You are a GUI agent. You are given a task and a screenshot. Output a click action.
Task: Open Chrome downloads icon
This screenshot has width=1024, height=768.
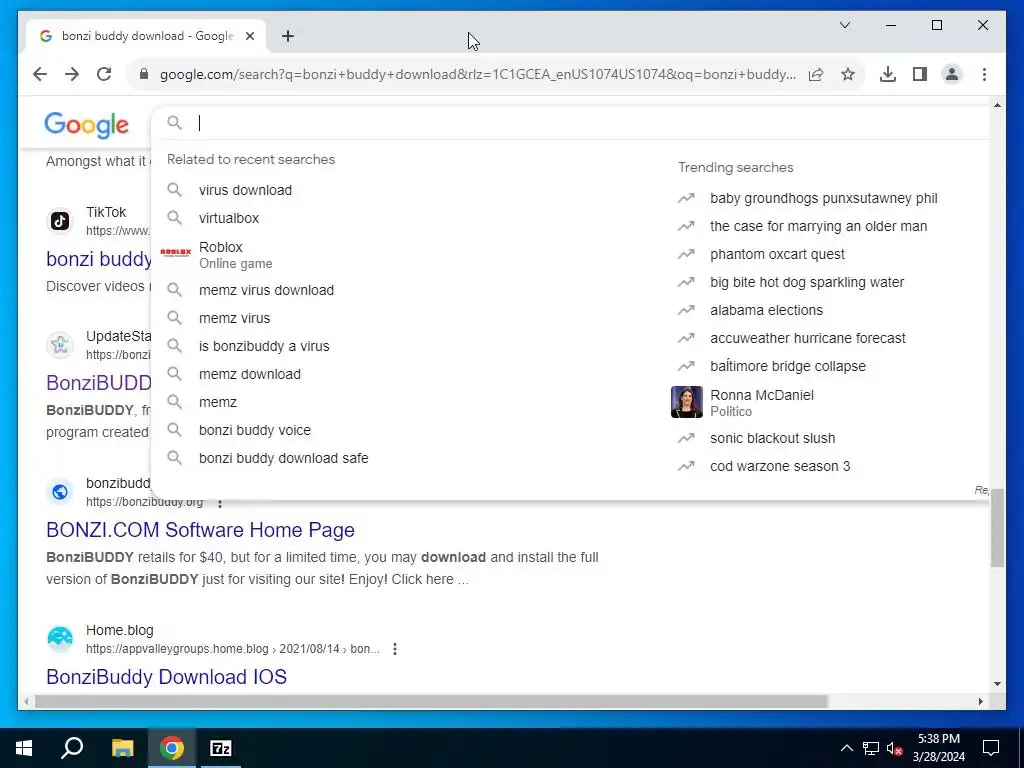888,74
